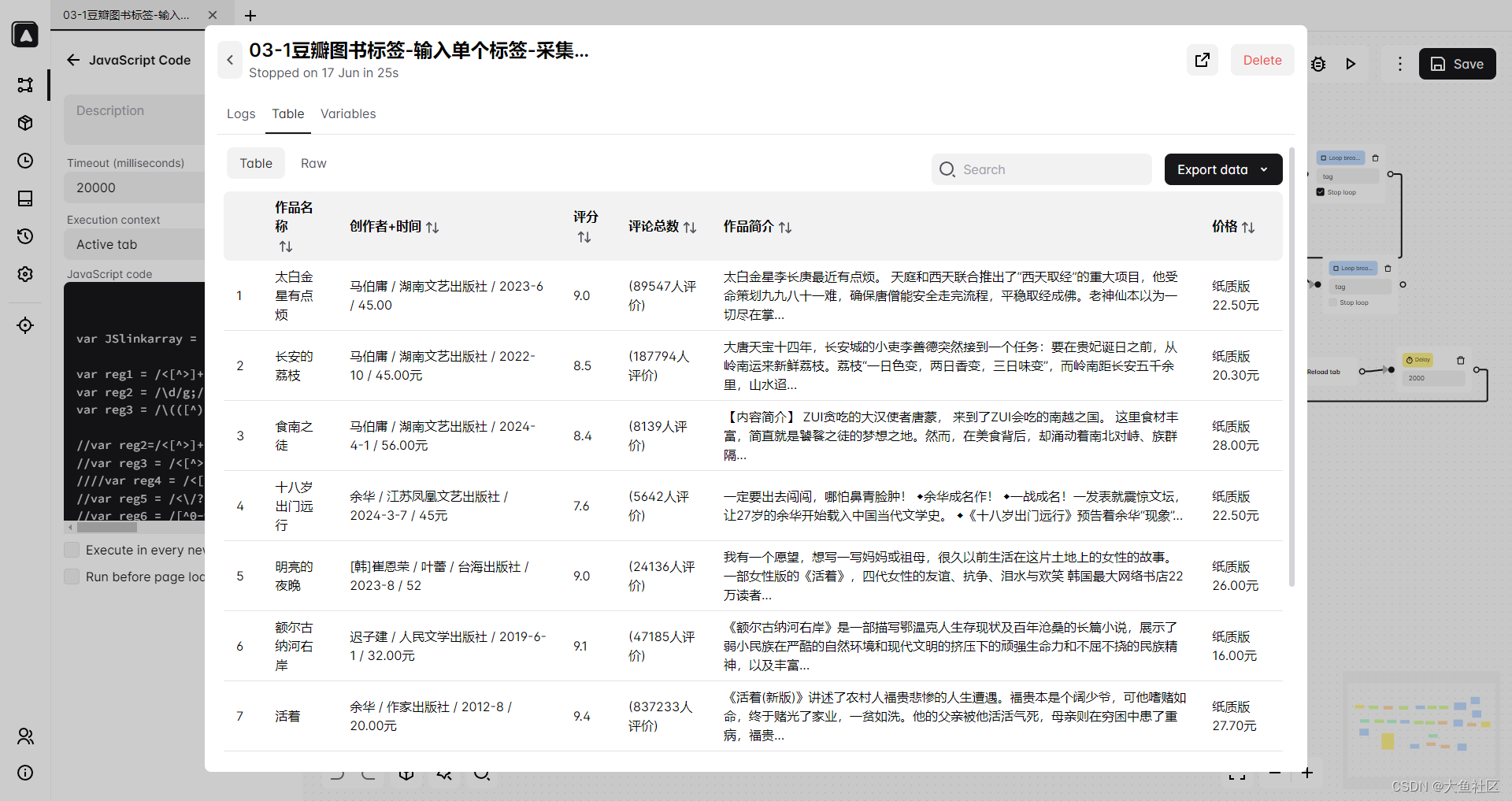Focus the Search table input

[1042, 169]
